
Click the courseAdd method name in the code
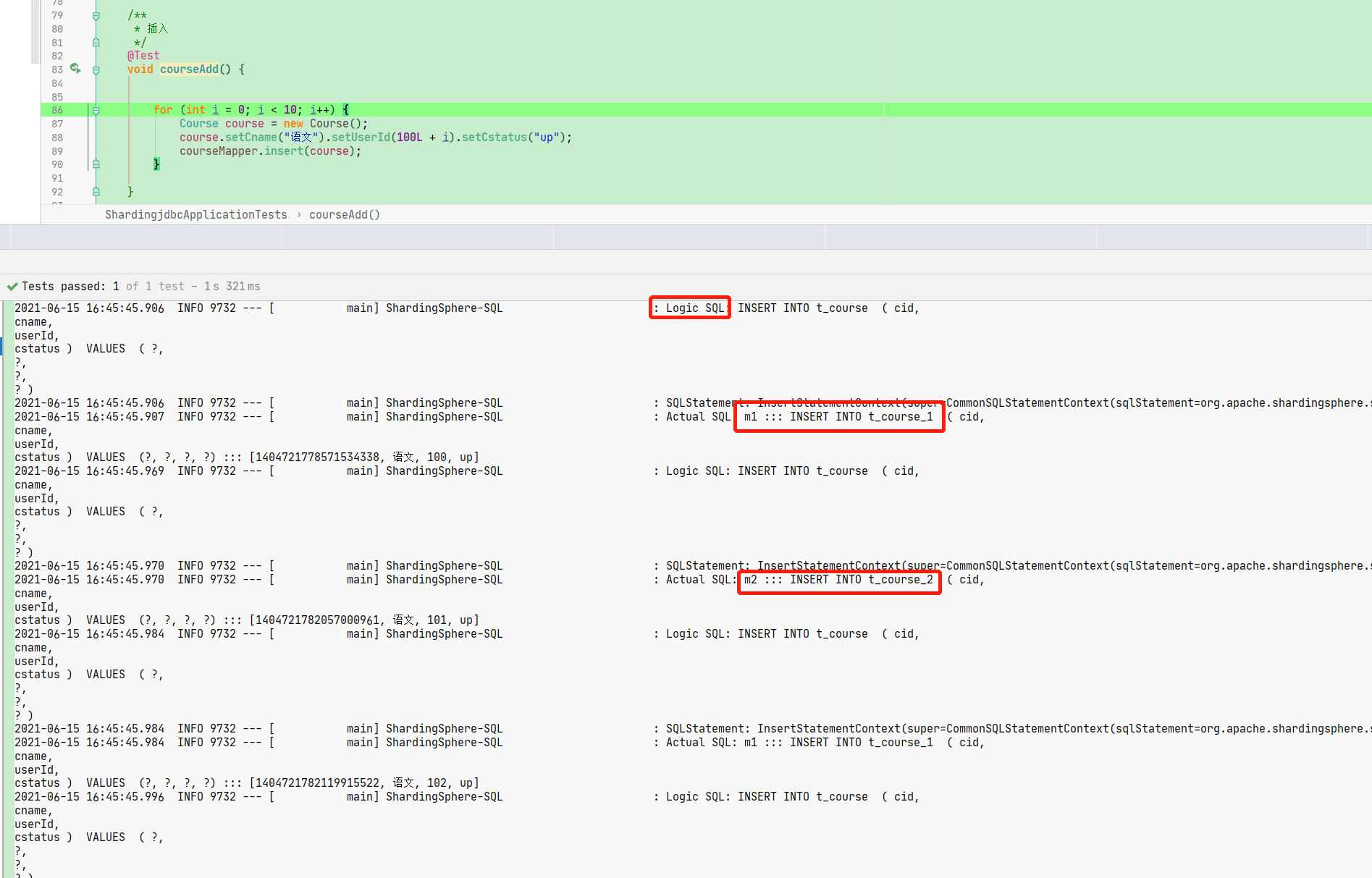point(189,69)
